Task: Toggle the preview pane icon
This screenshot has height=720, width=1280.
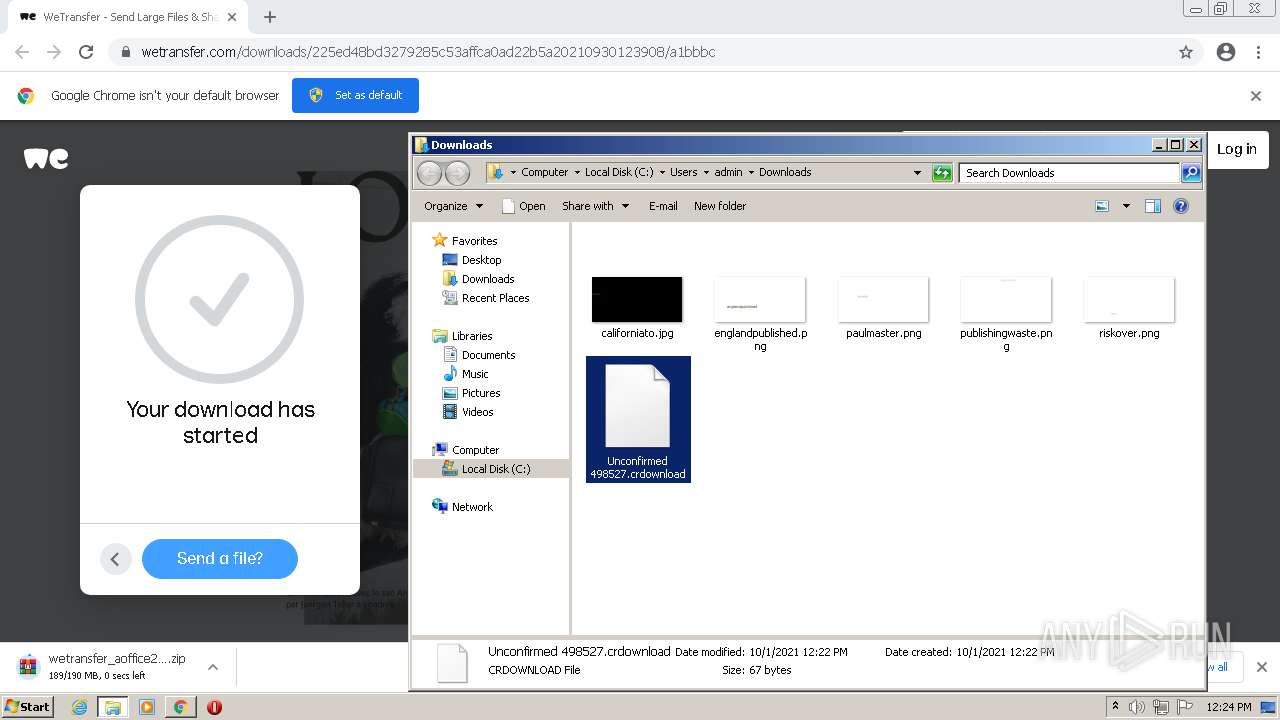Action: (x=1152, y=206)
